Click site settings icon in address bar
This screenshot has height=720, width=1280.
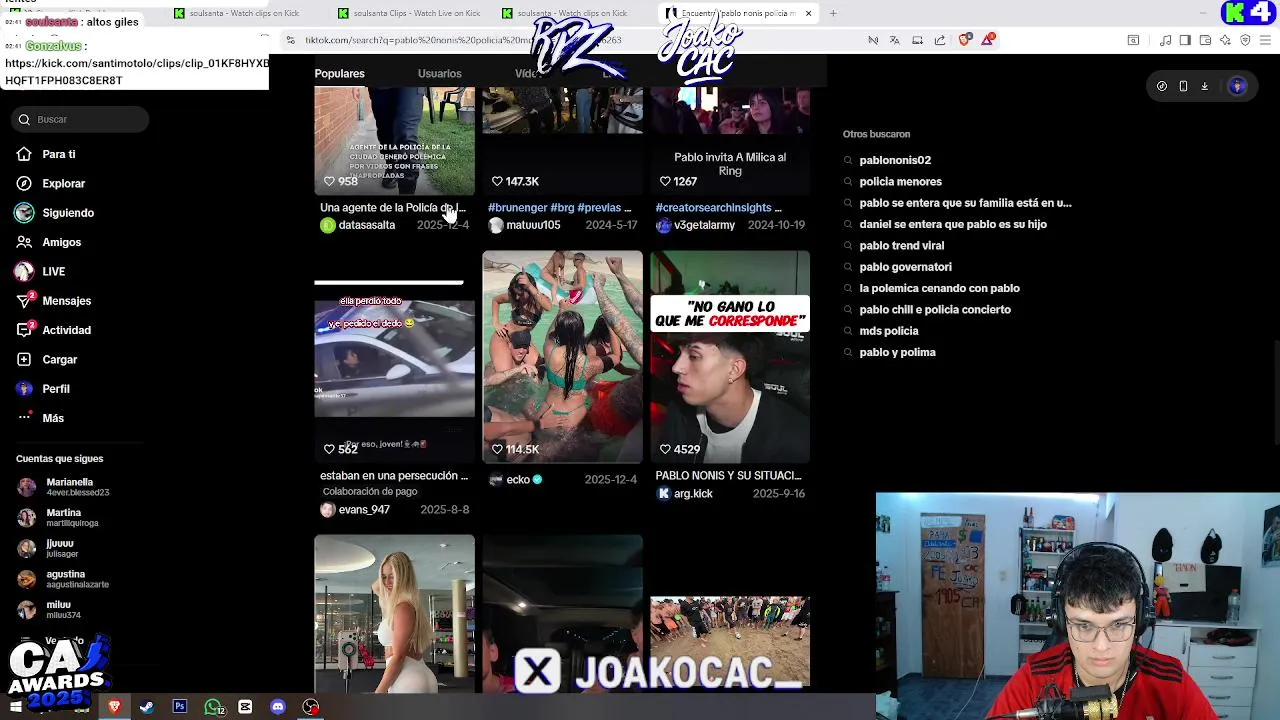tap(290, 40)
